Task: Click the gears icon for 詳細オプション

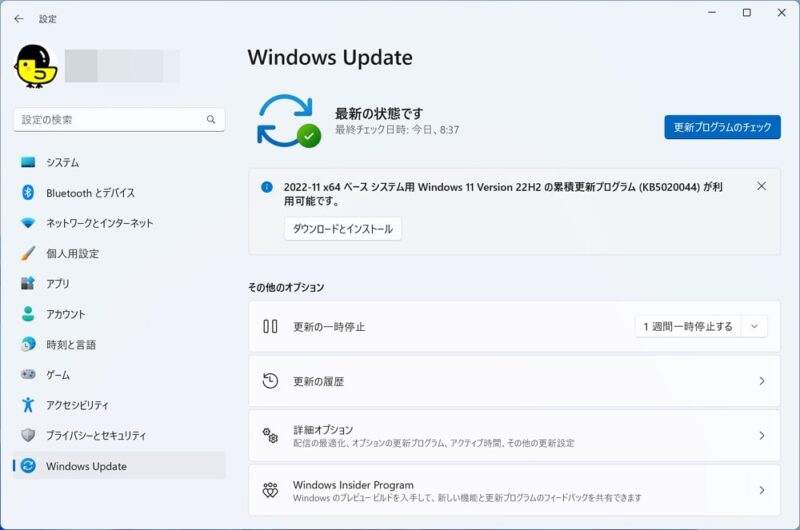Action: coord(270,436)
